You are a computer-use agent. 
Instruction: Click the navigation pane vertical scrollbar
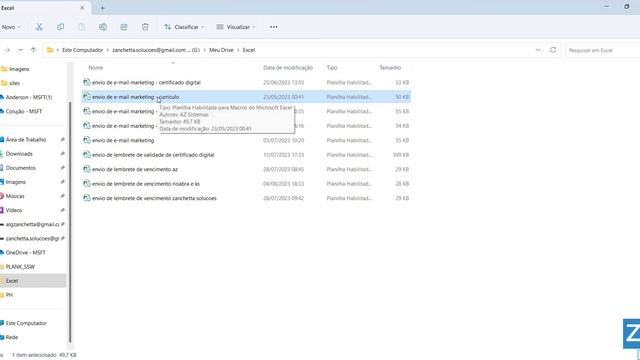point(70,222)
